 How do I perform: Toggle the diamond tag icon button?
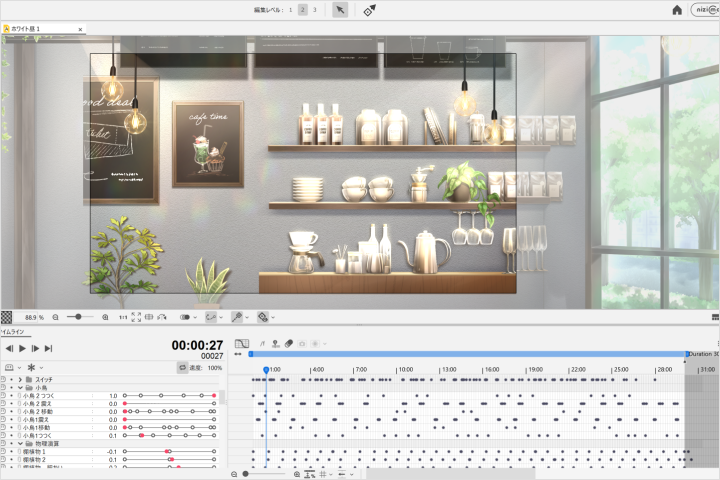263,317
